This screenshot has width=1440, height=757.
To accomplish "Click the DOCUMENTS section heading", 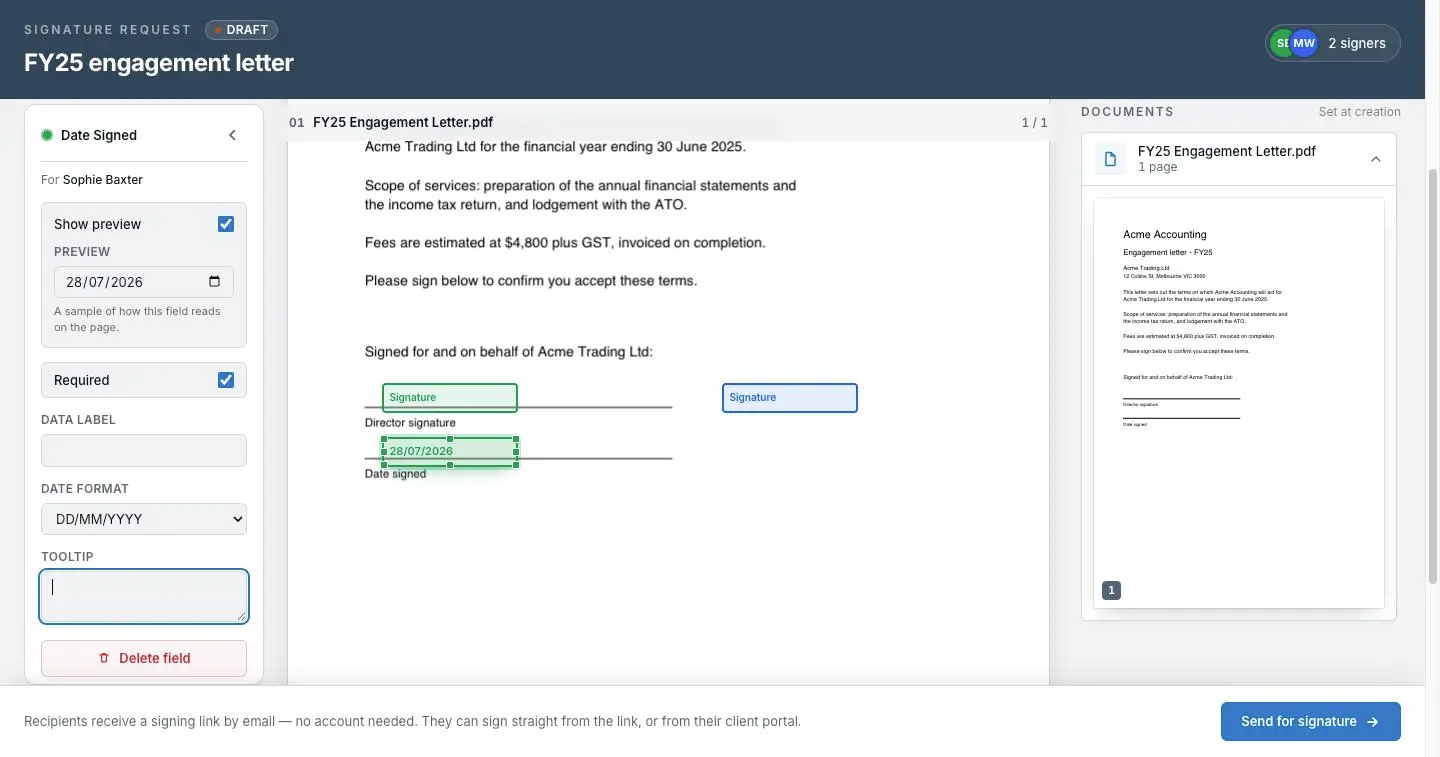I will pyautogui.click(x=1127, y=112).
